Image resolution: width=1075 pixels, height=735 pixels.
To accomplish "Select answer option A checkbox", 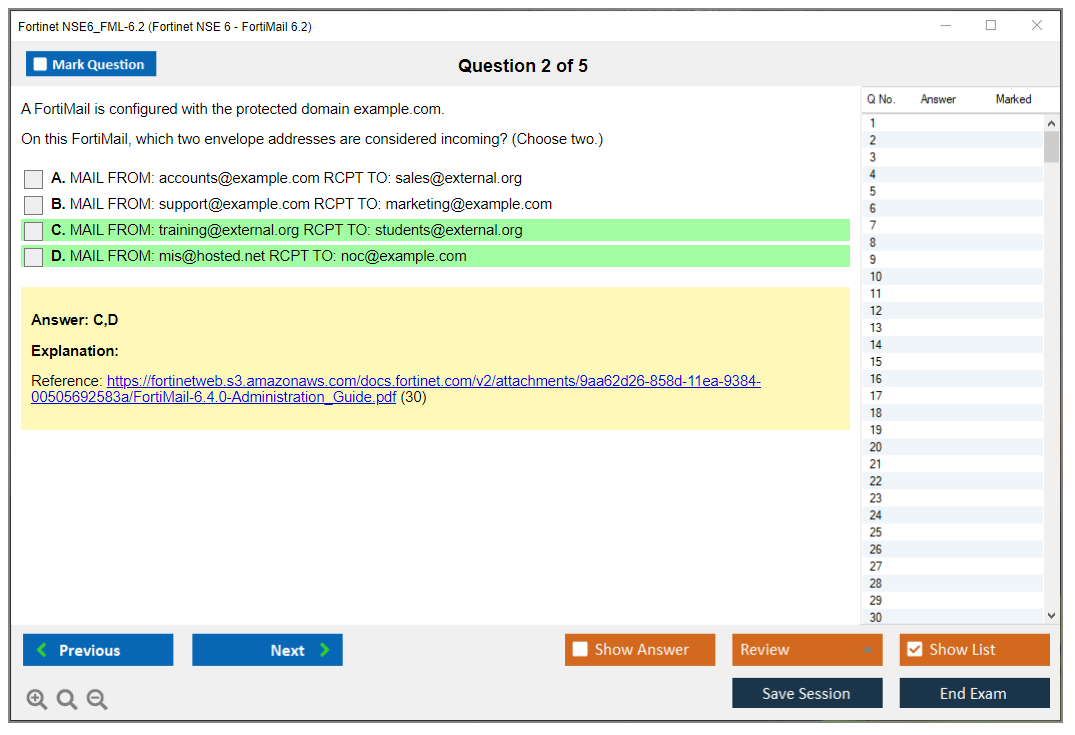I will click(x=34, y=179).
